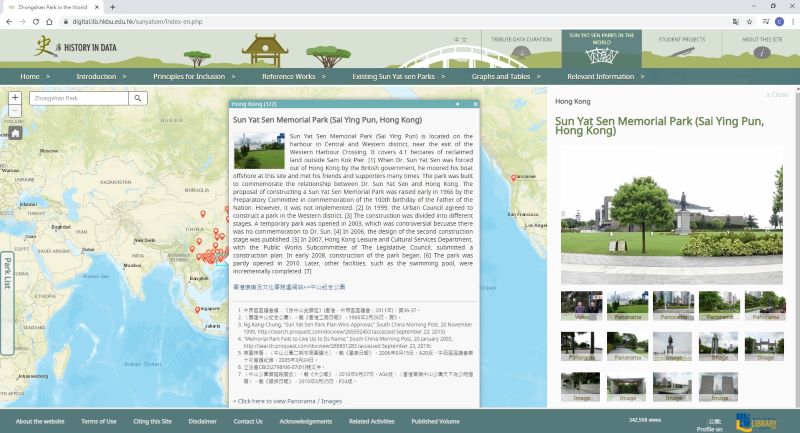The height and width of the screenshot is (433, 800).
Task: Open Acknowledgements footer link
Action: click(306, 422)
